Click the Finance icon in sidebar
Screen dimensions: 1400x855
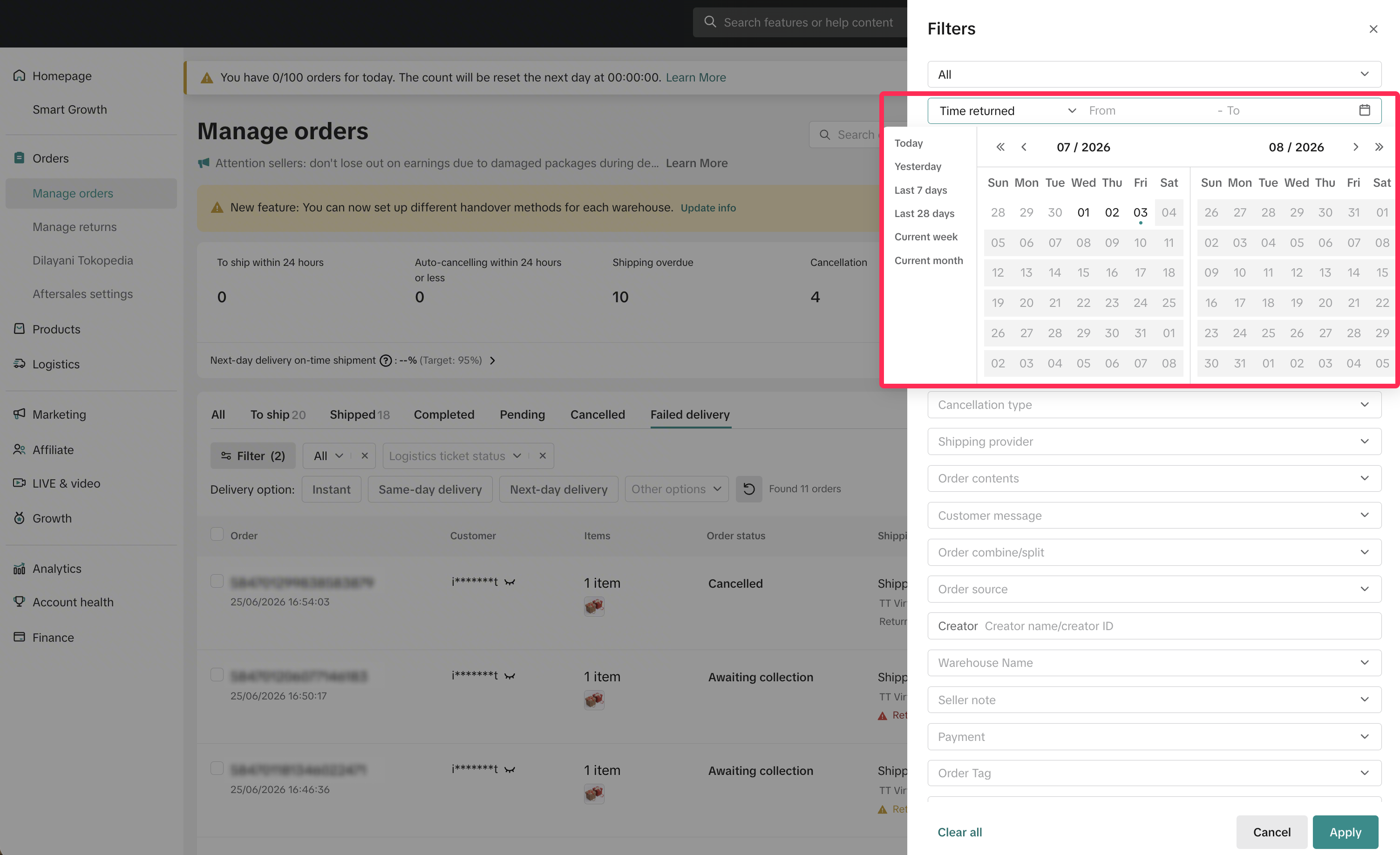(19, 637)
